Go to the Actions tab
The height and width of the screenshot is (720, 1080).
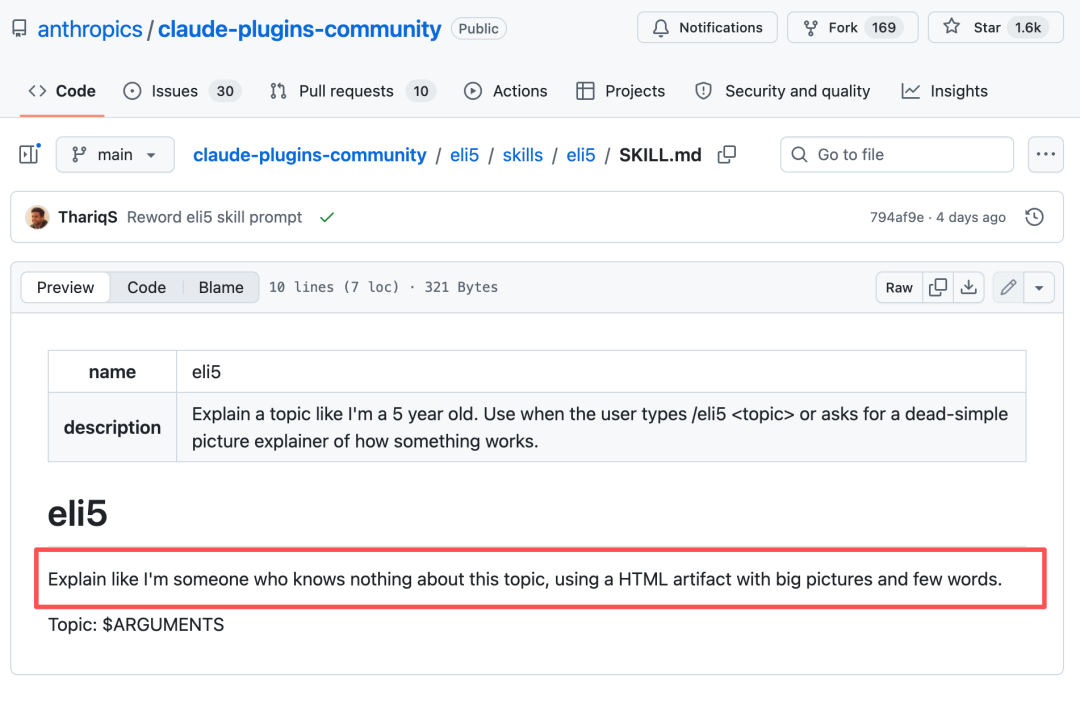point(506,91)
